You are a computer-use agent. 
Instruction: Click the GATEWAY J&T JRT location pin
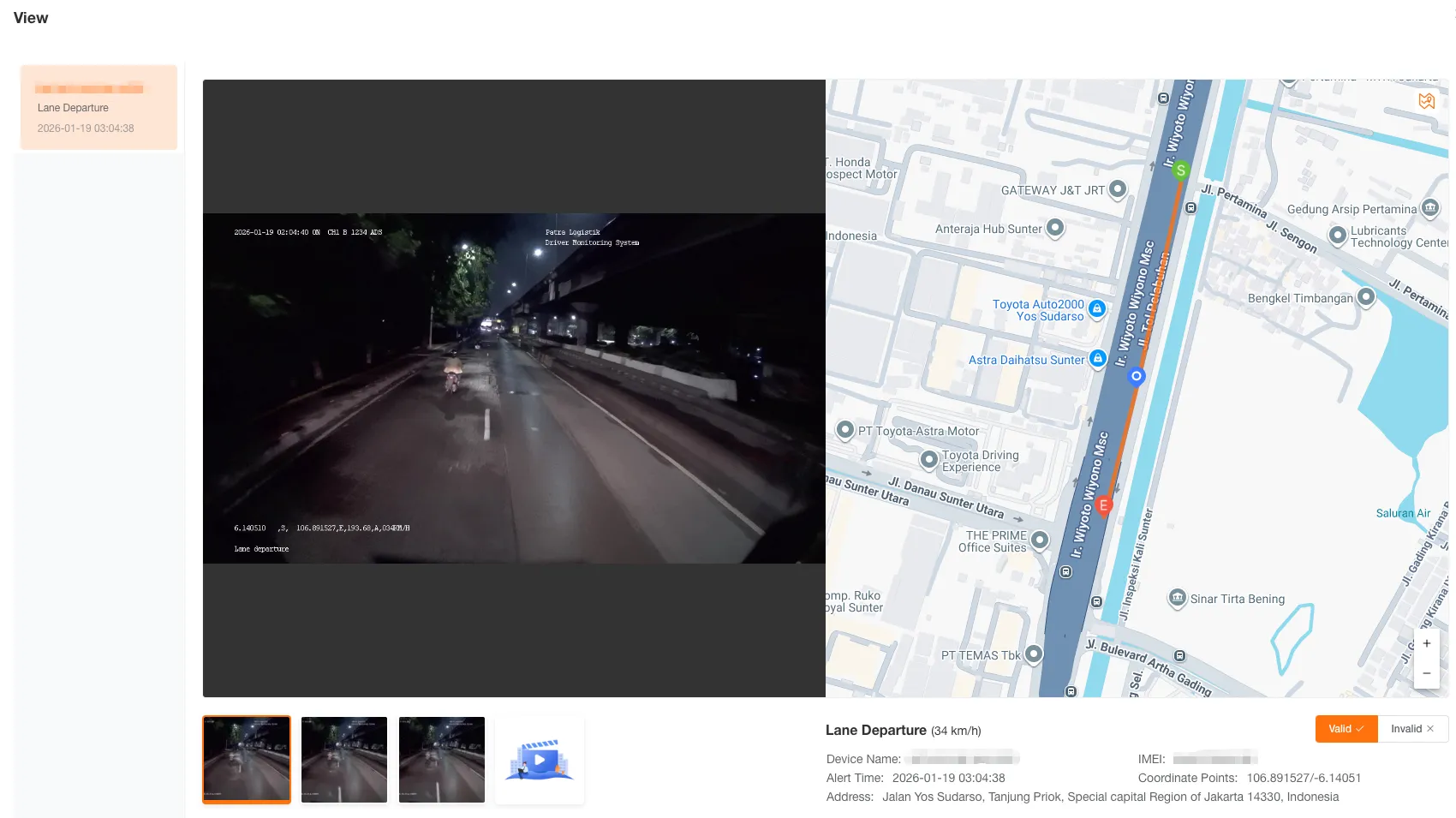(1116, 190)
